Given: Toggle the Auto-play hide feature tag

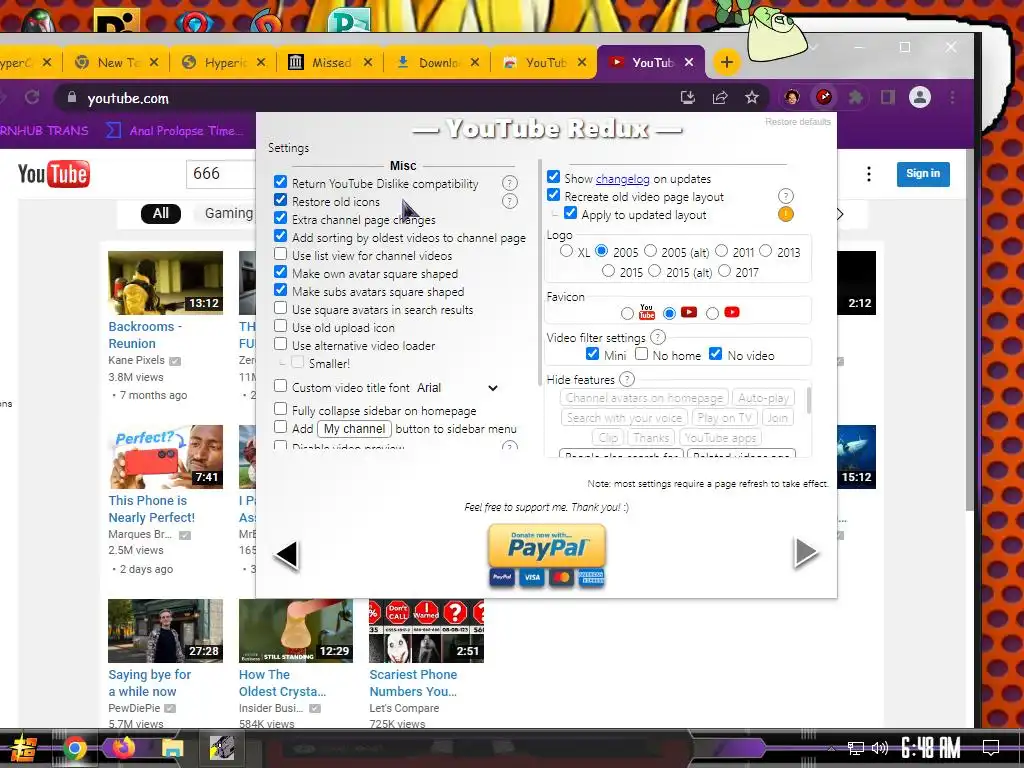Looking at the screenshot, I should [763, 398].
